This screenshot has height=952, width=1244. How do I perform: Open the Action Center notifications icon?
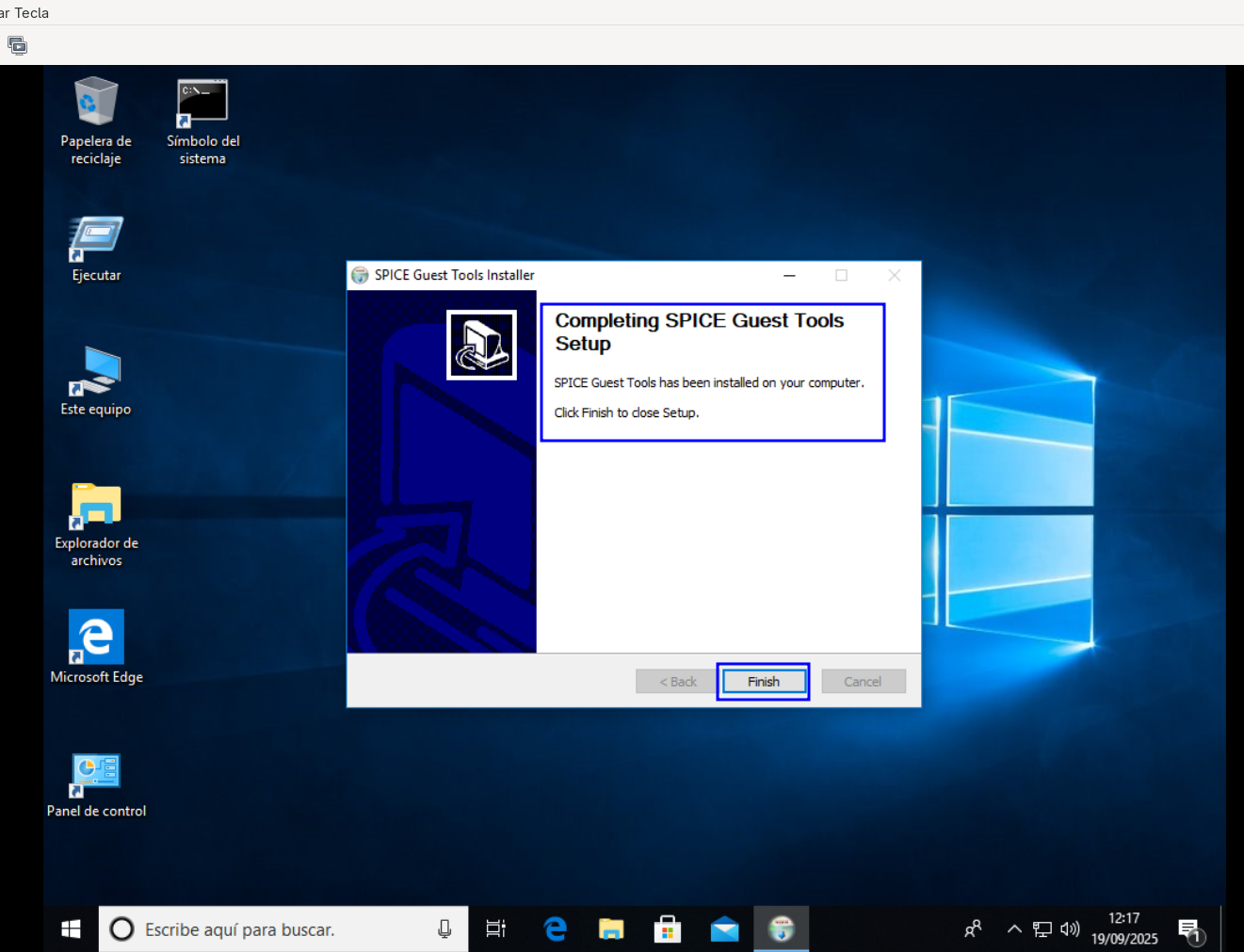[1190, 930]
